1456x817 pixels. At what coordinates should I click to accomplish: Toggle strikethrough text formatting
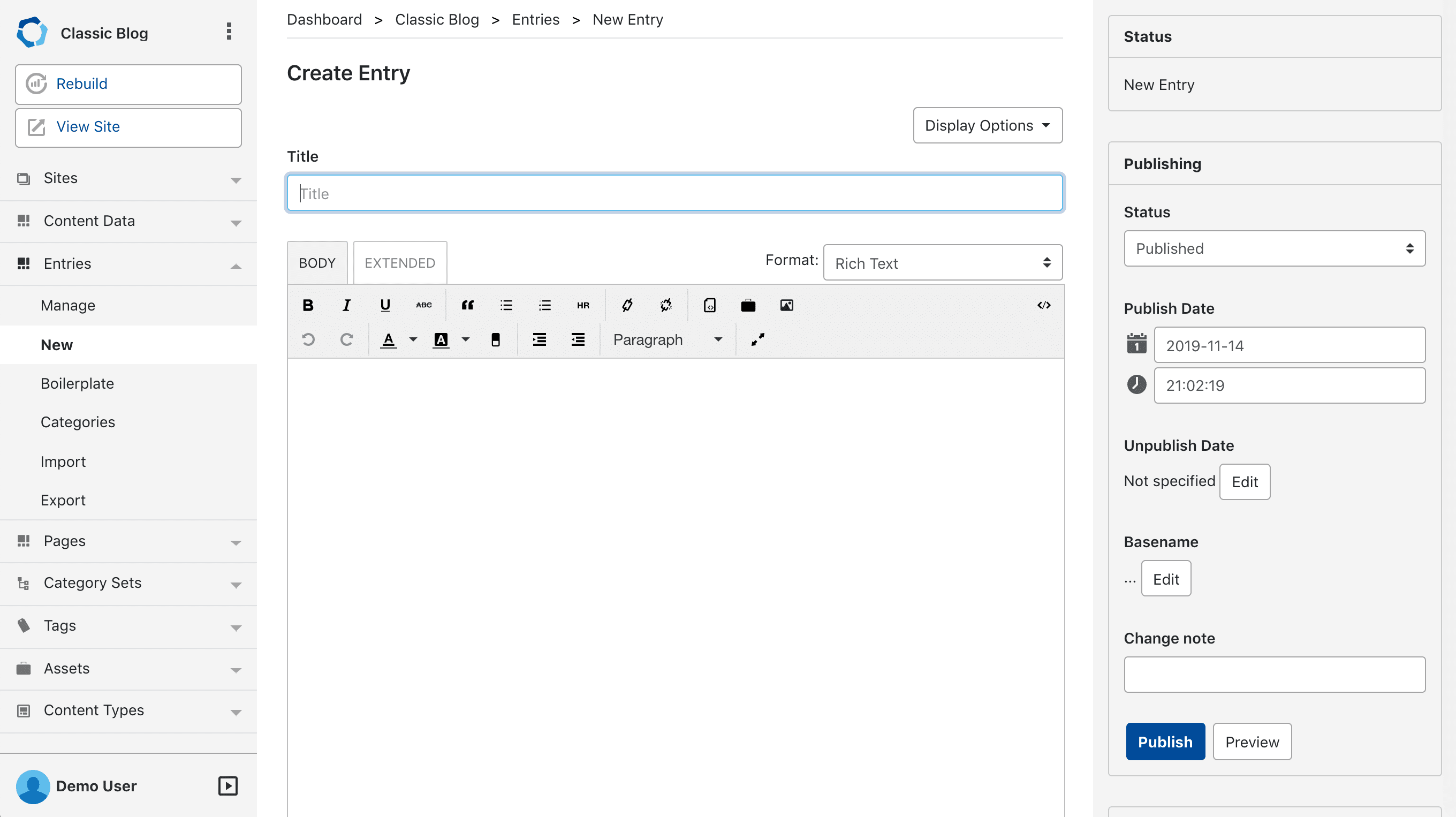(x=423, y=305)
